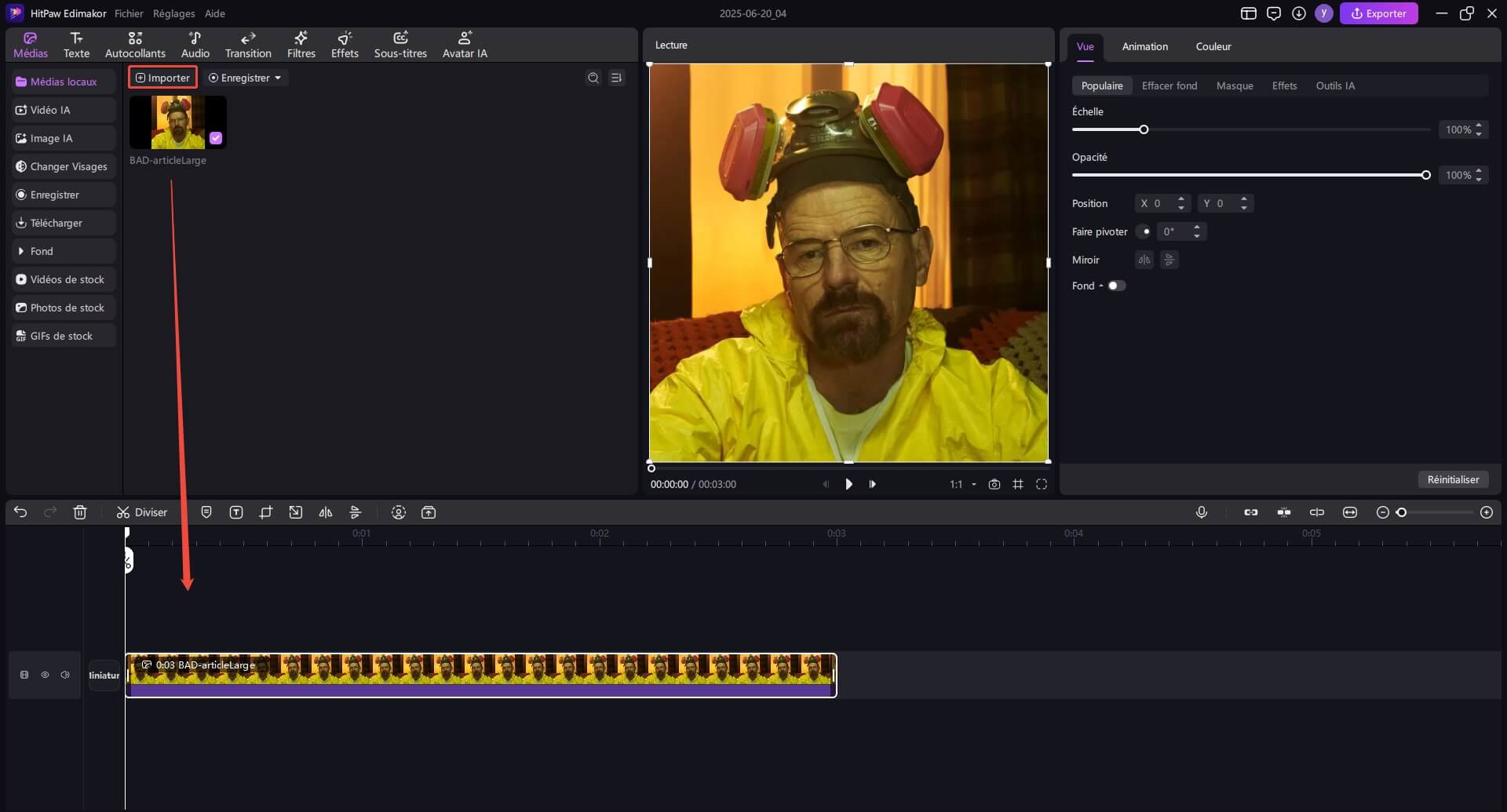This screenshot has height=812, width=1507.
Task: Click the marker shield icon in timeline toolbar
Action: point(206,512)
